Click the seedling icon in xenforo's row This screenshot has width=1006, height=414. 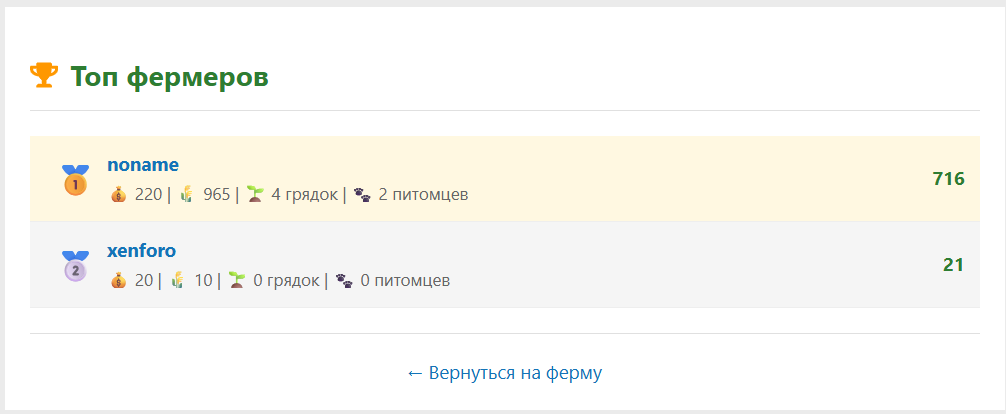(x=237, y=280)
